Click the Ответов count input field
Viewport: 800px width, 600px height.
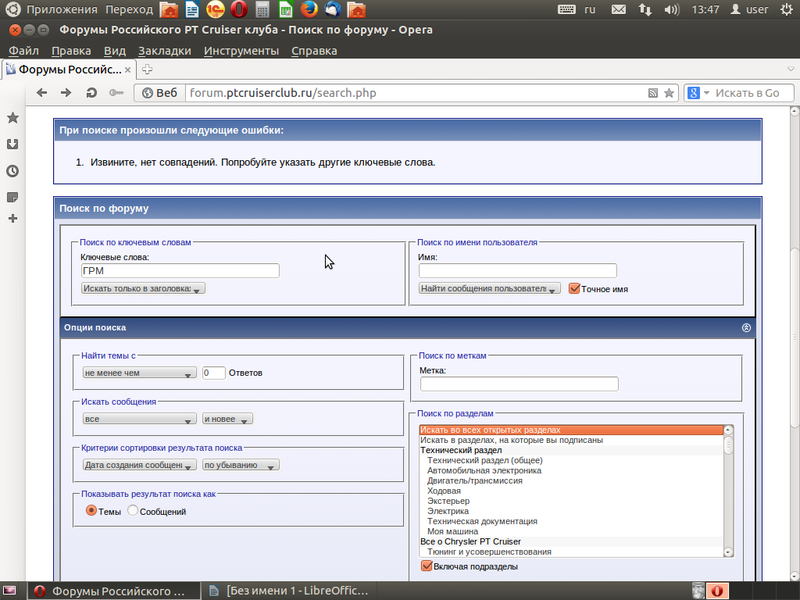[213, 373]
